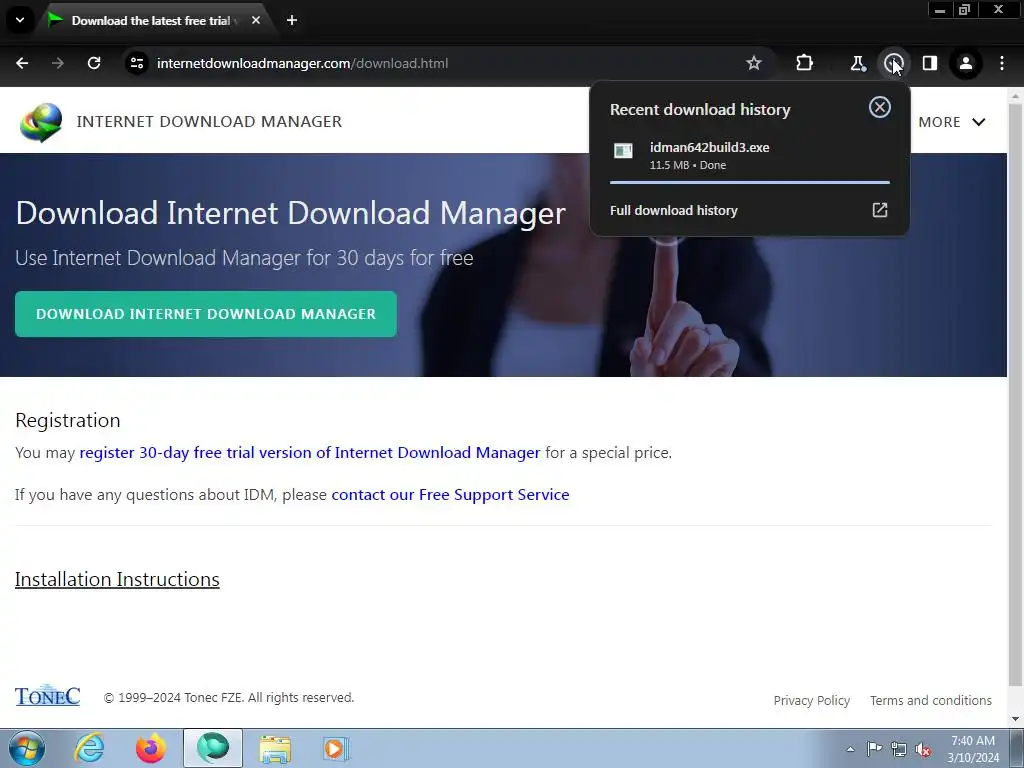Click the open-in-new-tab icon beside Full download history
Viewport: 1024px width, 768px height.
click(880, 210)
